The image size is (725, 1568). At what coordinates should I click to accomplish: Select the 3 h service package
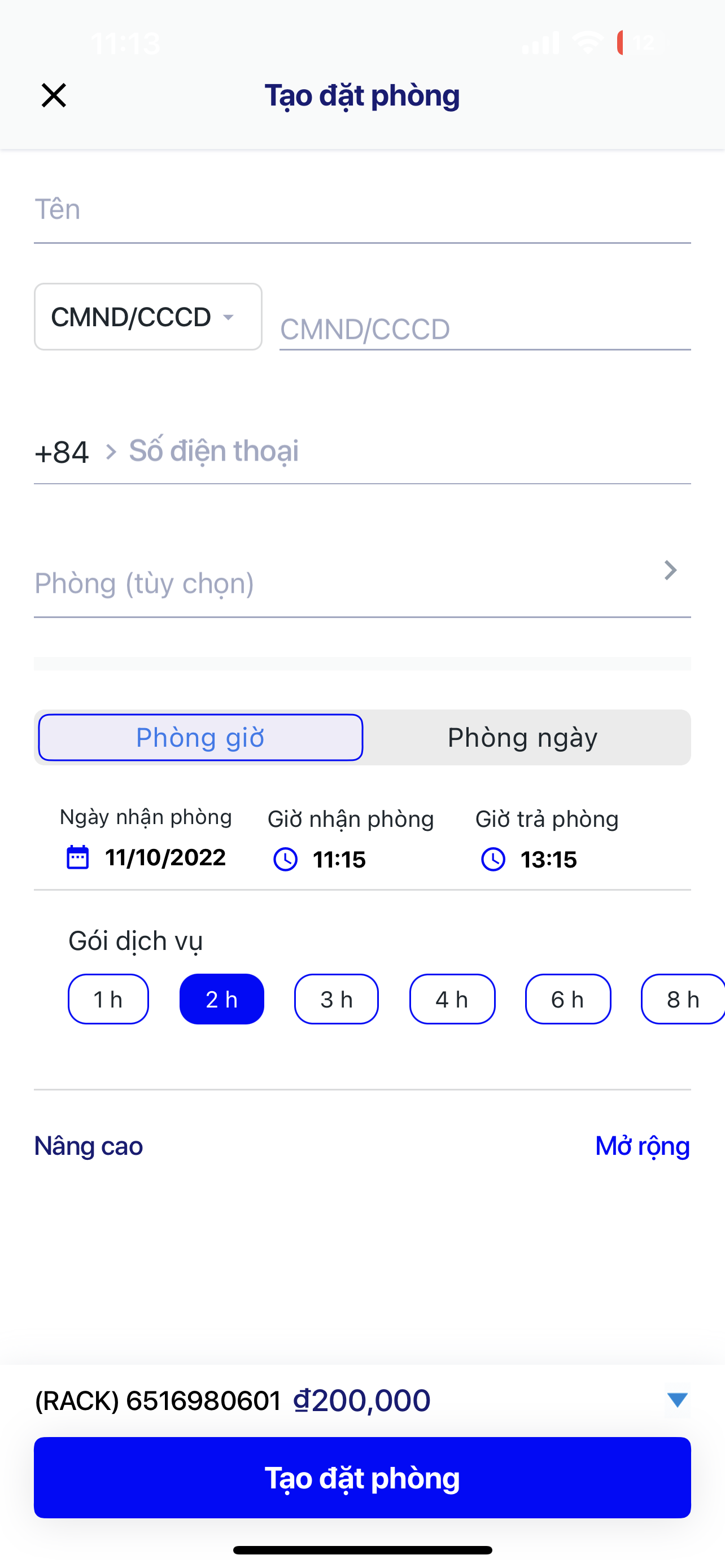[336, 1000]
